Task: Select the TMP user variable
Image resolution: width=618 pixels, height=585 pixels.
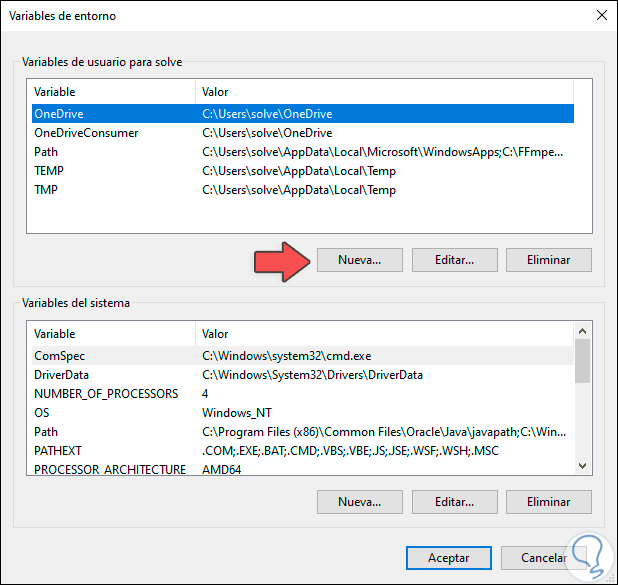Action: click(47, 190)
